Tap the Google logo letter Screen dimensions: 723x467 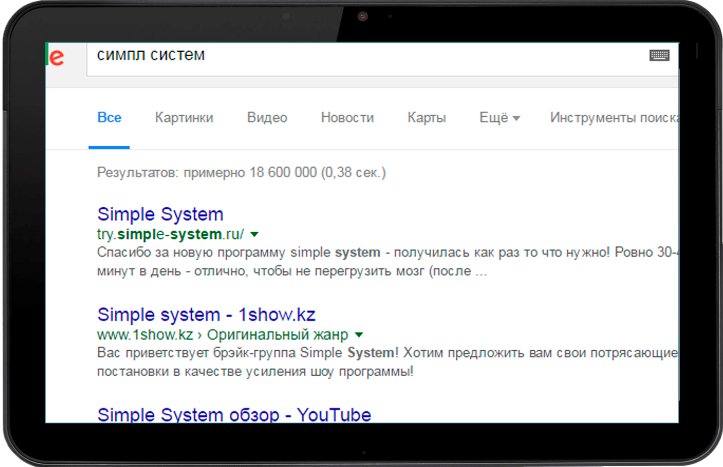pos(56,57)
